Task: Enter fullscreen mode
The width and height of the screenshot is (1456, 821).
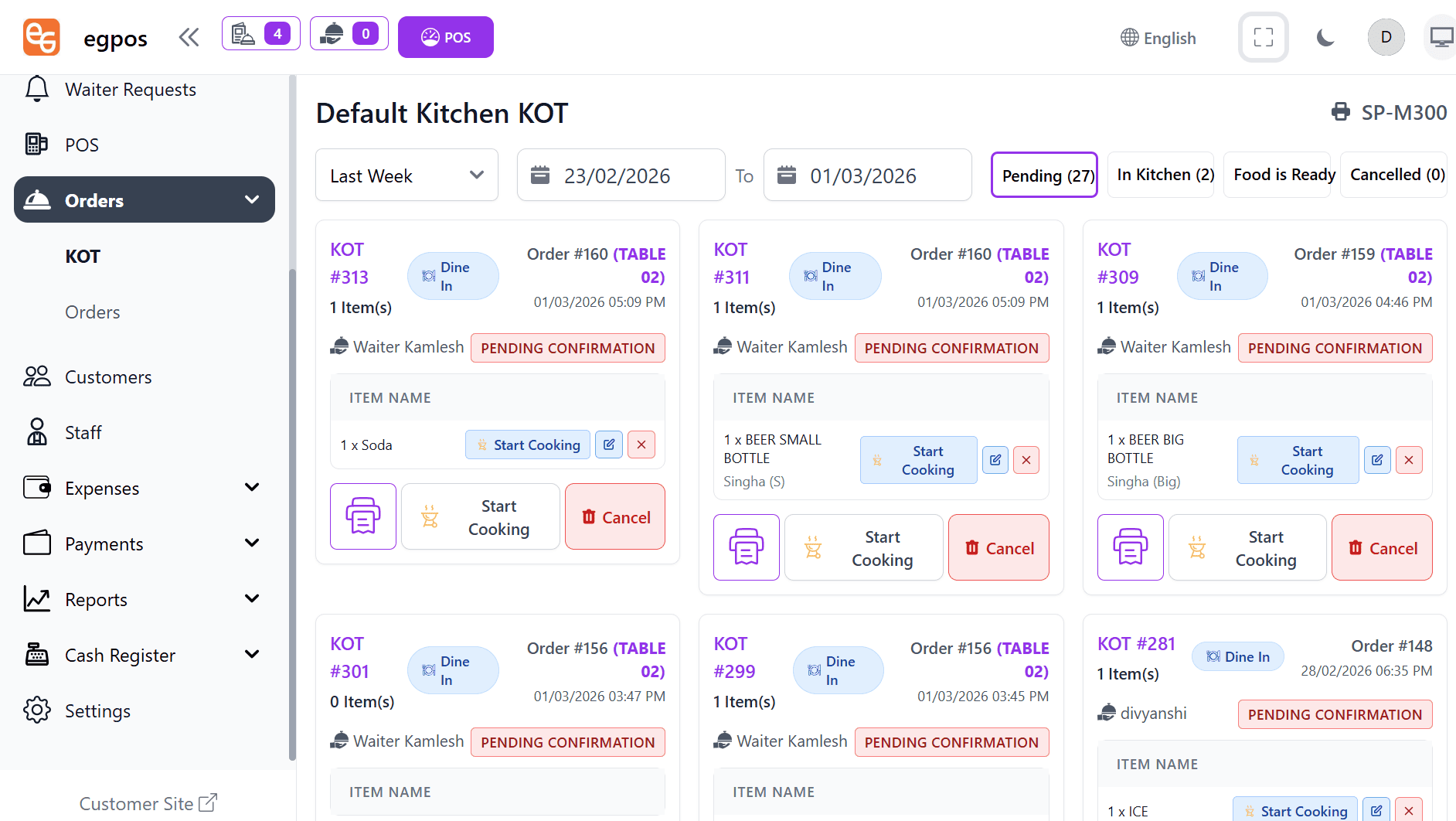Action: tap(1263, 37)
